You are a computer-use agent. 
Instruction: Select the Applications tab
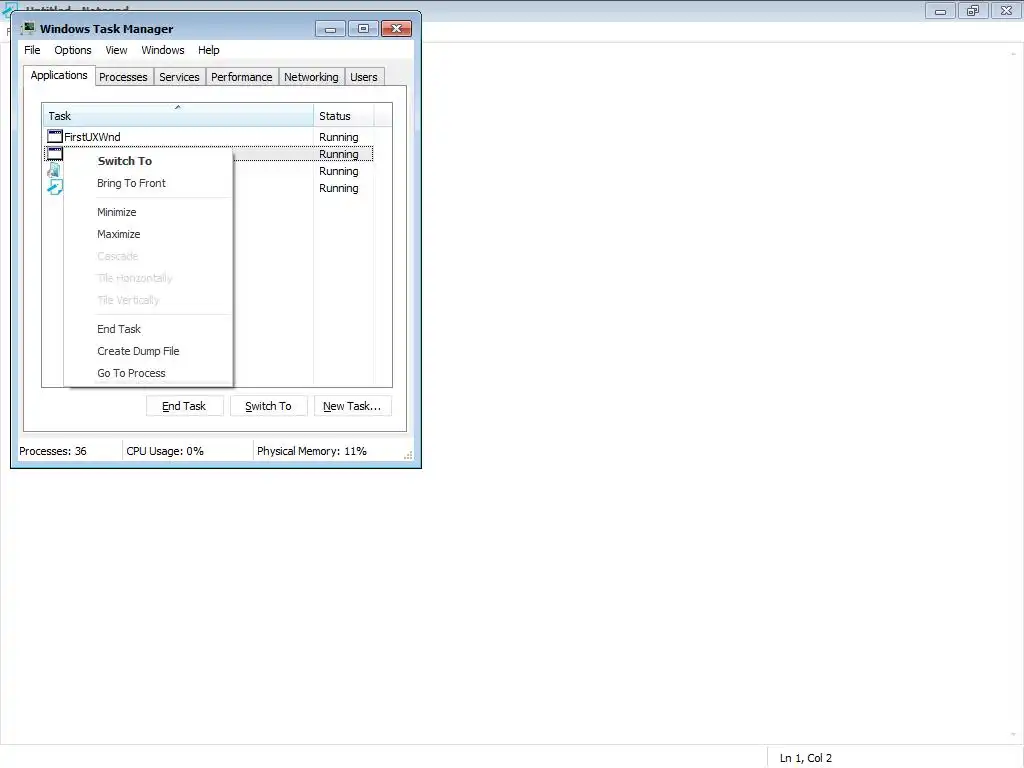point(59,75)
